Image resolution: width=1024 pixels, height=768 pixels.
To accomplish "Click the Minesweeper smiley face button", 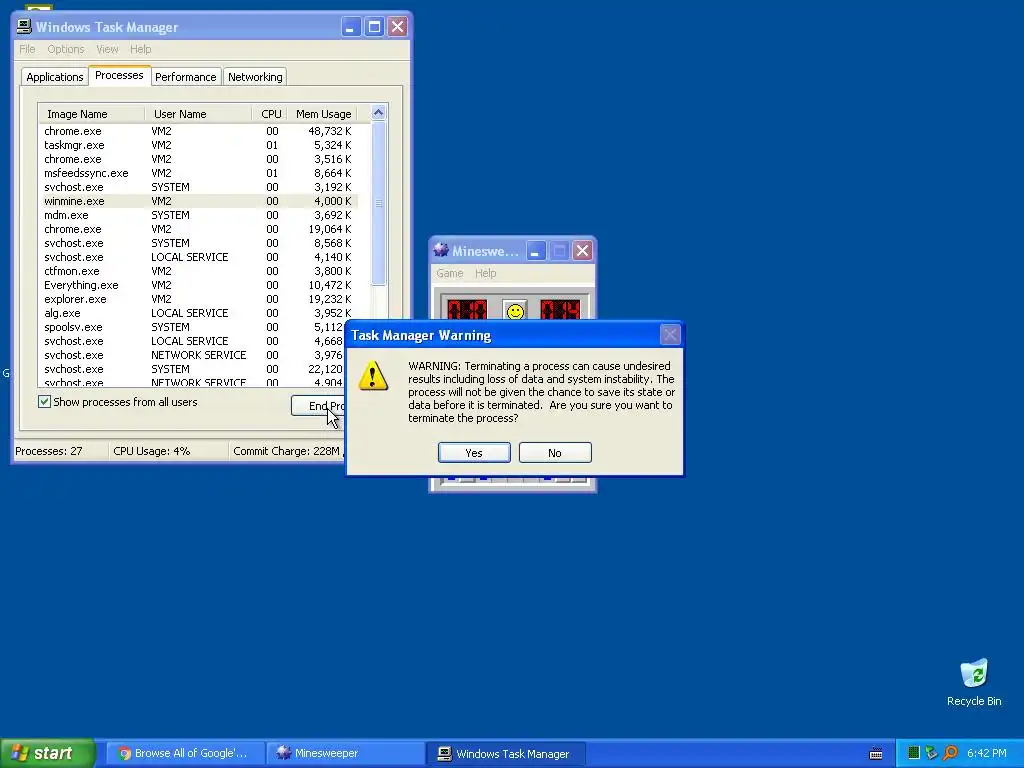I will click(515, 311).
